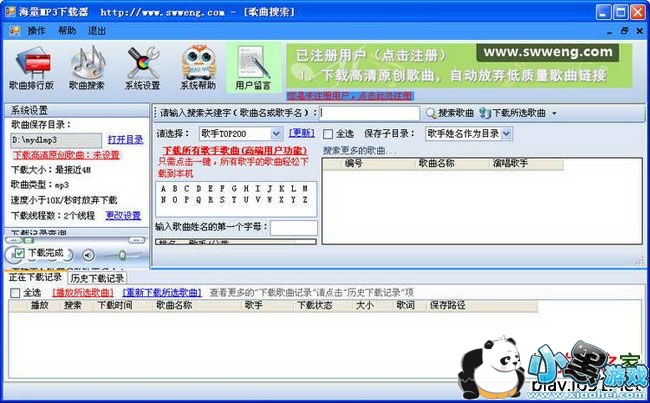Open the 系统设置 system settings icon

click(142, 68)
